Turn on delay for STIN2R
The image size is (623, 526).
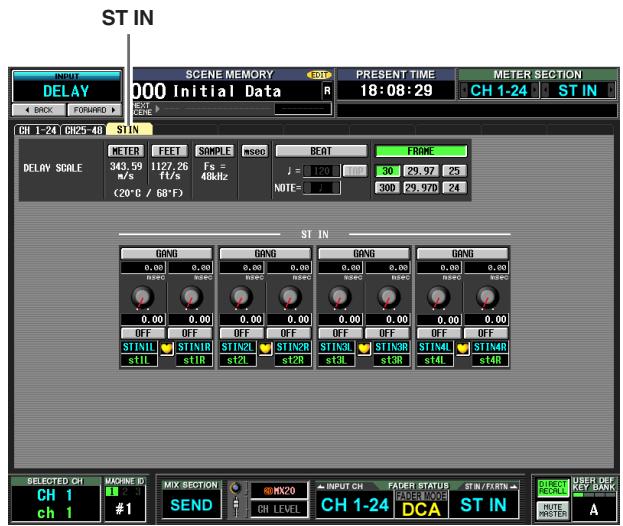(x=288, y=333)
